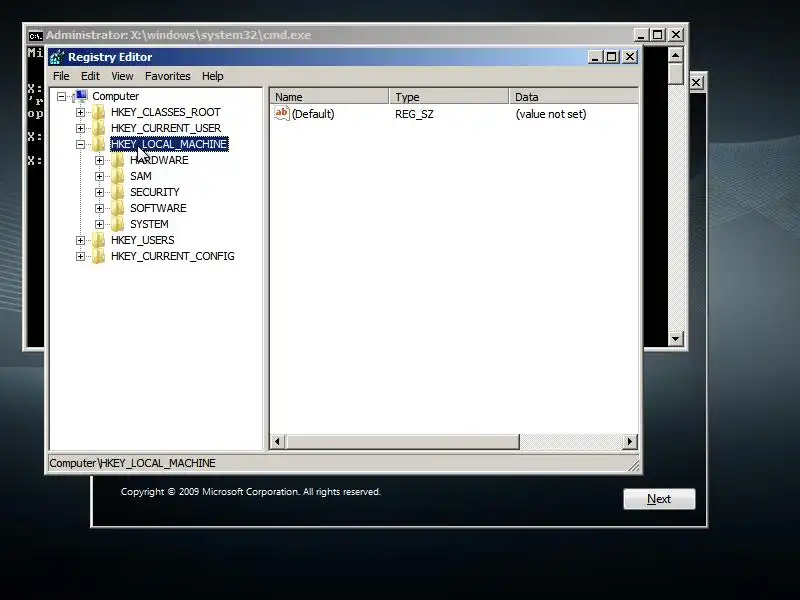The image size is (800, 600).
Task: Expand the SECURITY subkey
Action: (99, 192)
